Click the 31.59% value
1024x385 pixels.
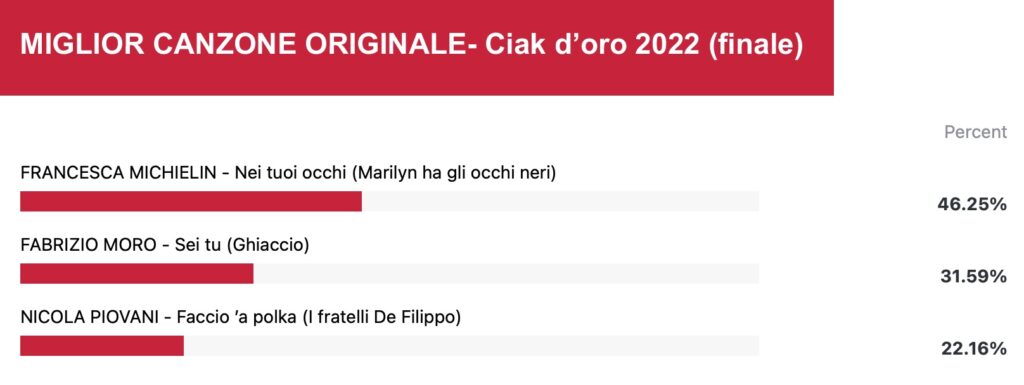[x=973, y=277]
